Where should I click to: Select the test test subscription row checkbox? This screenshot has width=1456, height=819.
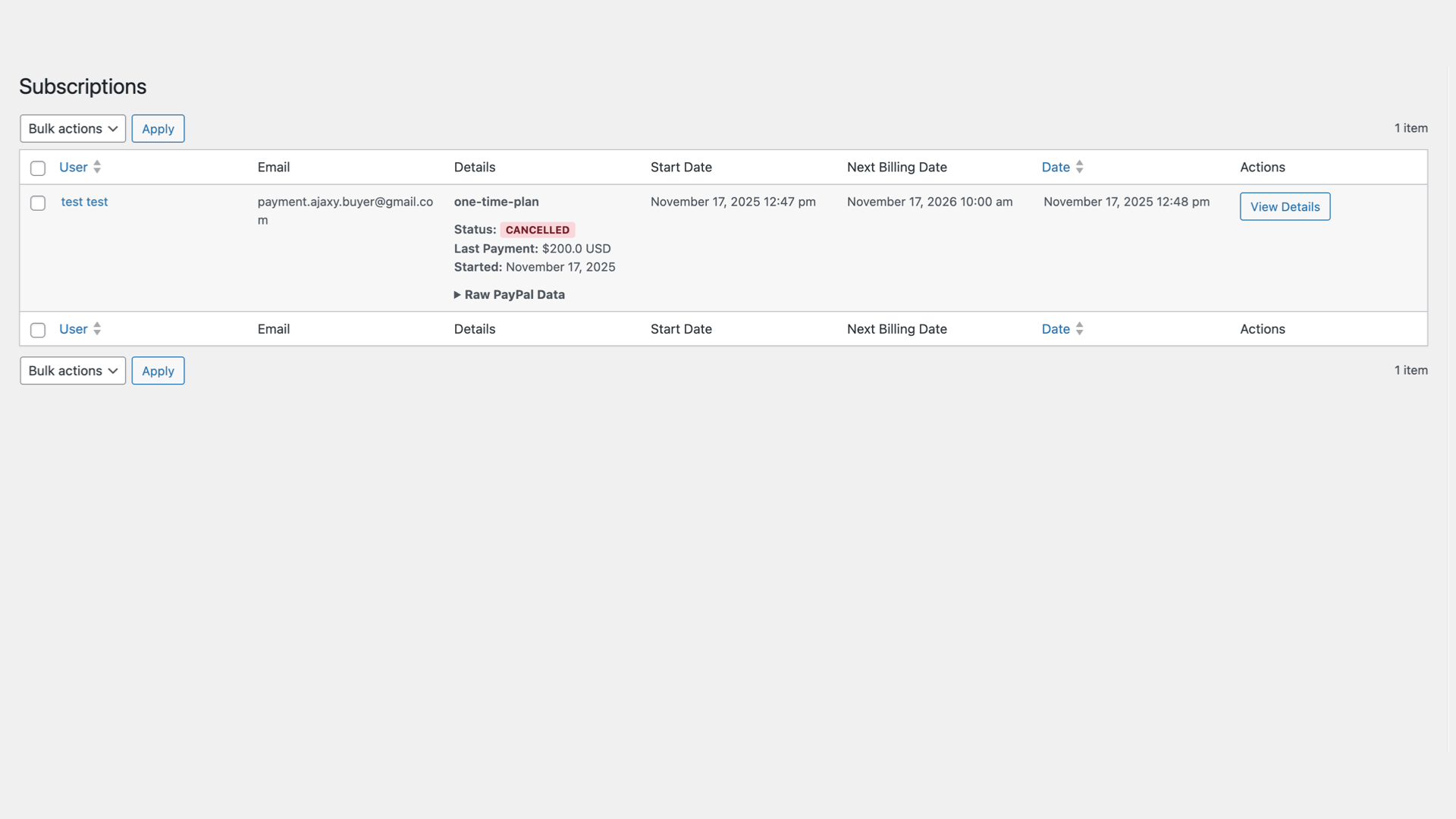38,203
